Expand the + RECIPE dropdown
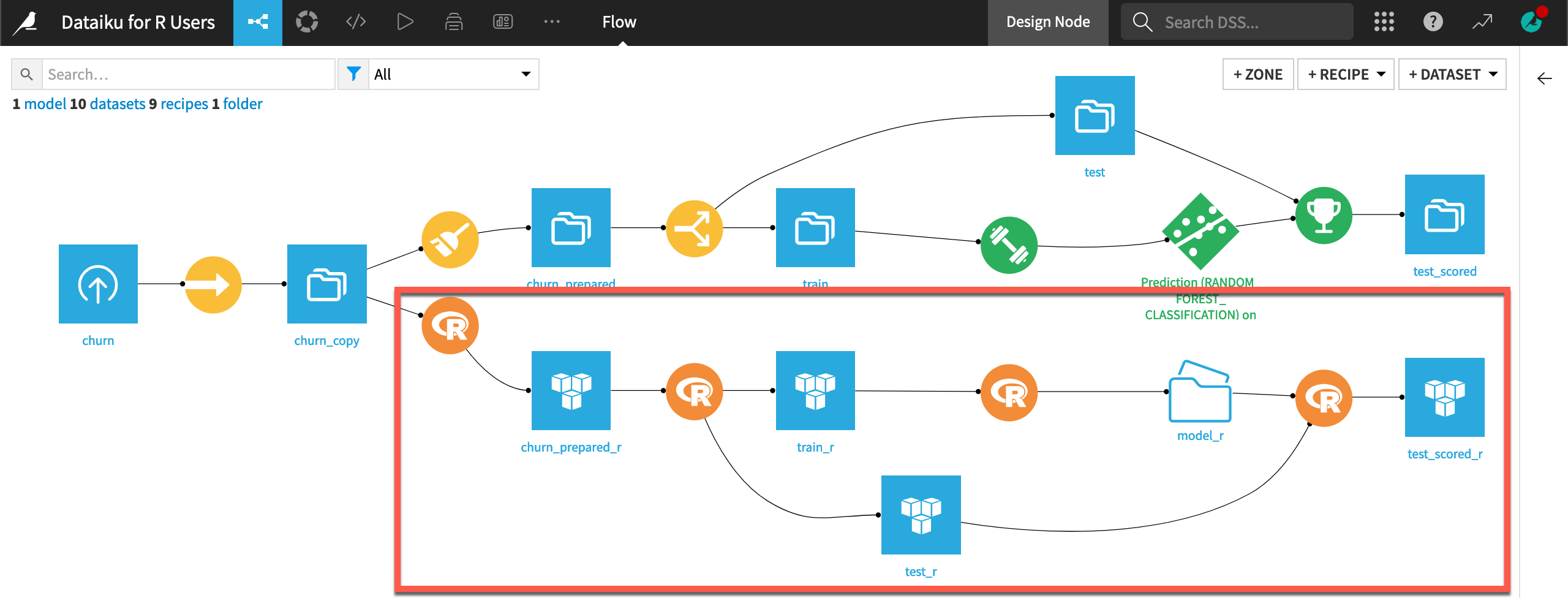 (1345, 74)
